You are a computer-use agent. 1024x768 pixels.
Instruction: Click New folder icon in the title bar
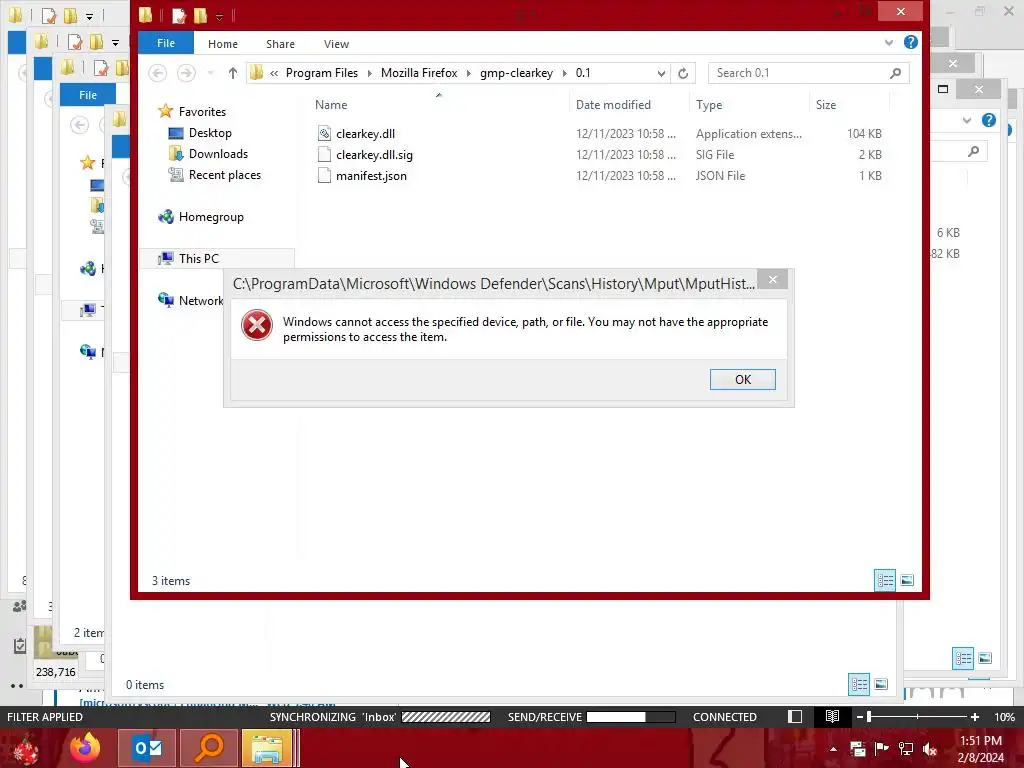click(200, 16)
